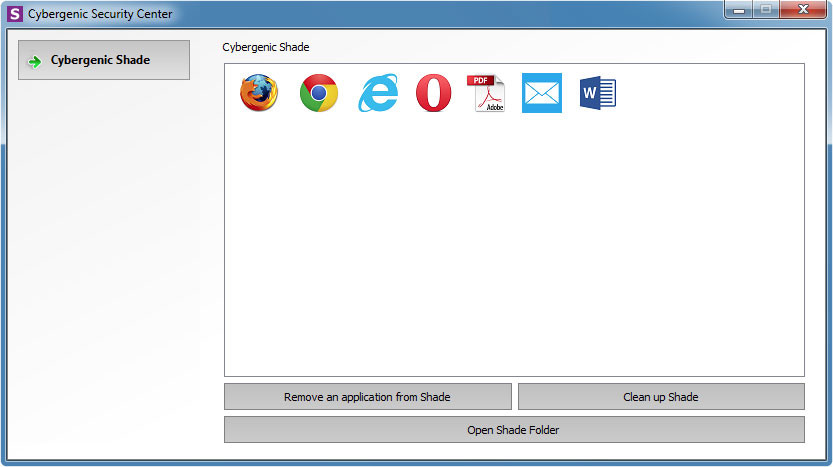Select the blue Mail envelope icon
This screenshot has height=467, width=833.
click(x=542, y=93)
